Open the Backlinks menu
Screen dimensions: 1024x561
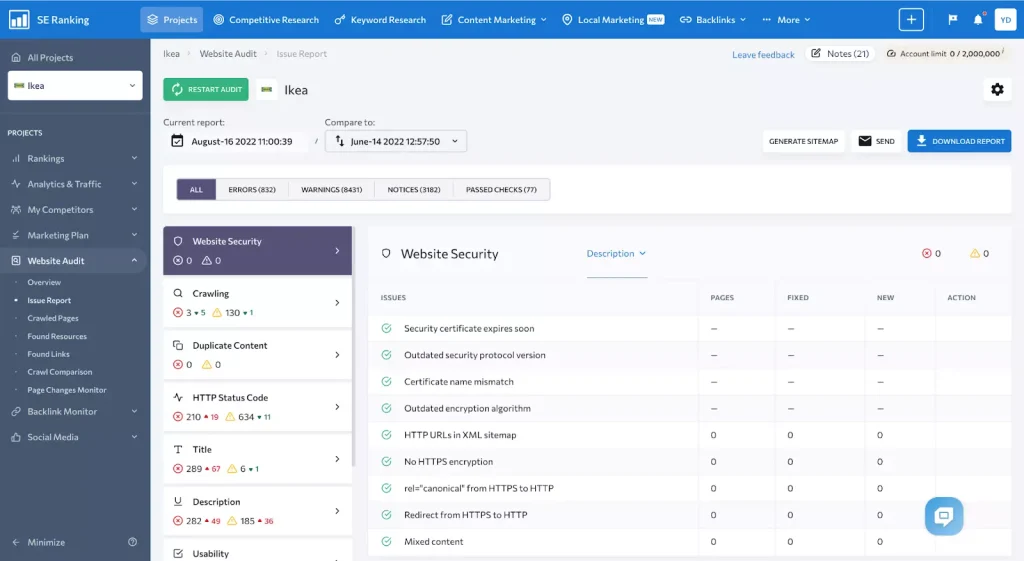pos(712,20)
